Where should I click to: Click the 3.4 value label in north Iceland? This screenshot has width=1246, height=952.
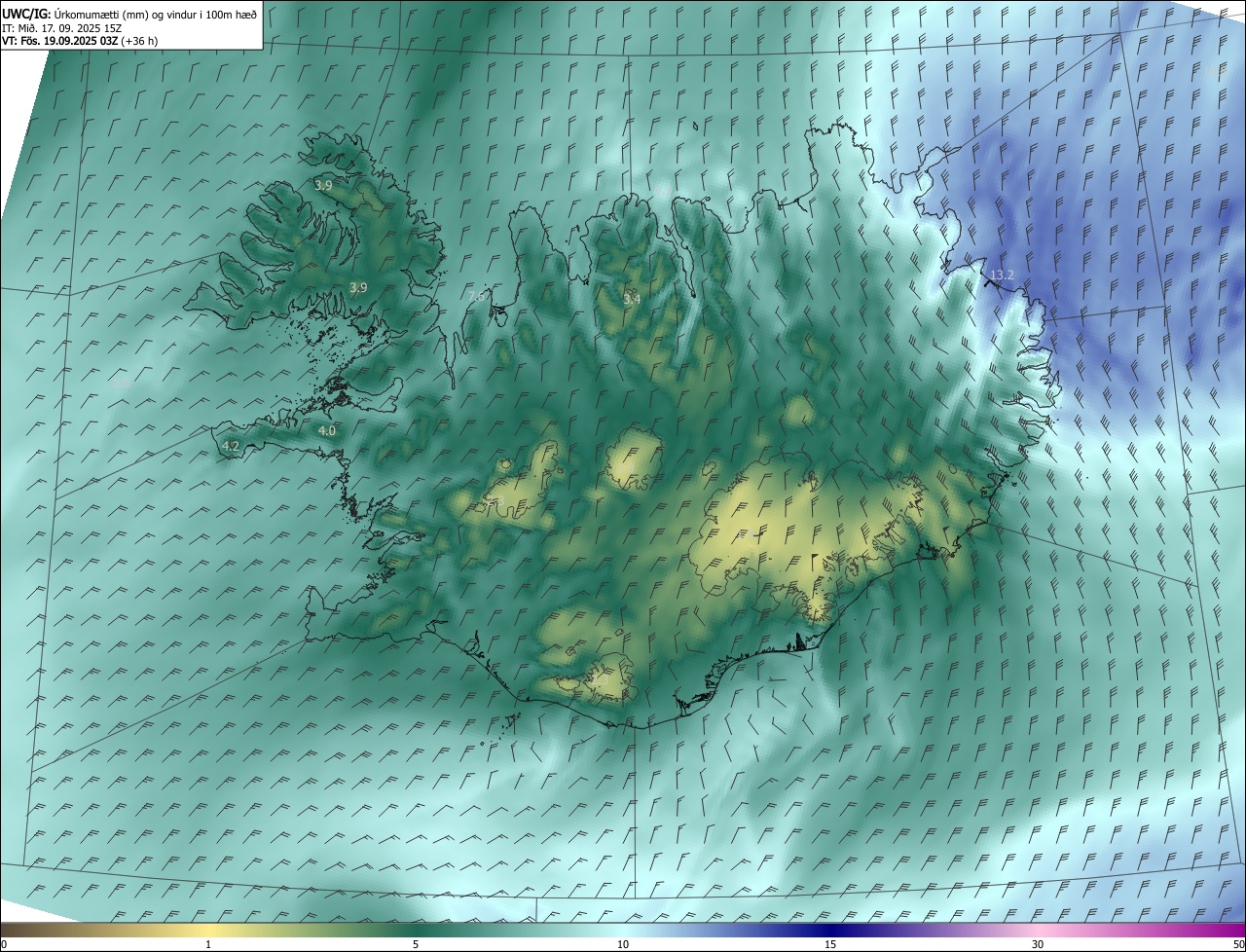coord(632,299)
